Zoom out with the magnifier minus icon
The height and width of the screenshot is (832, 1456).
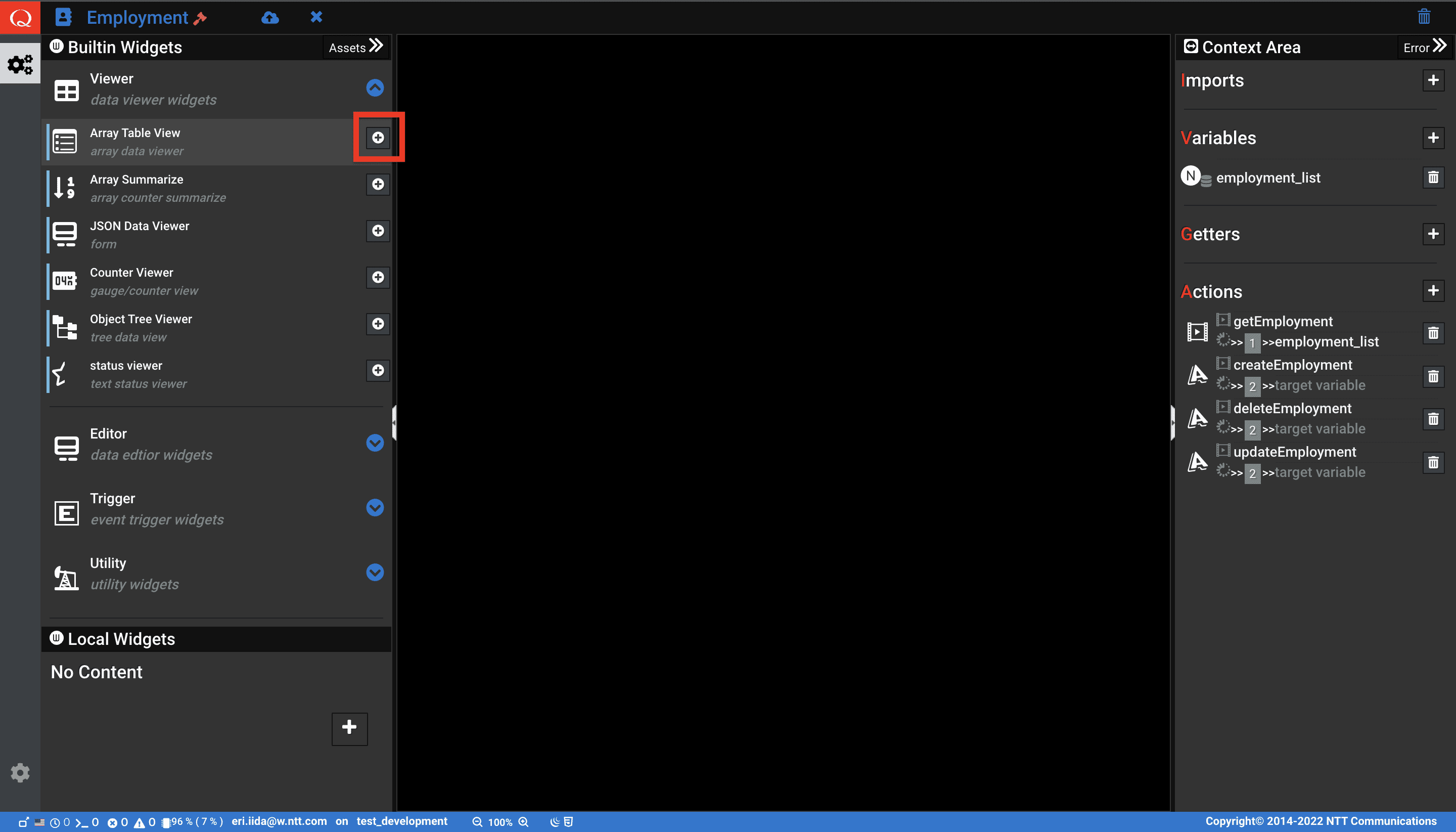477,822
